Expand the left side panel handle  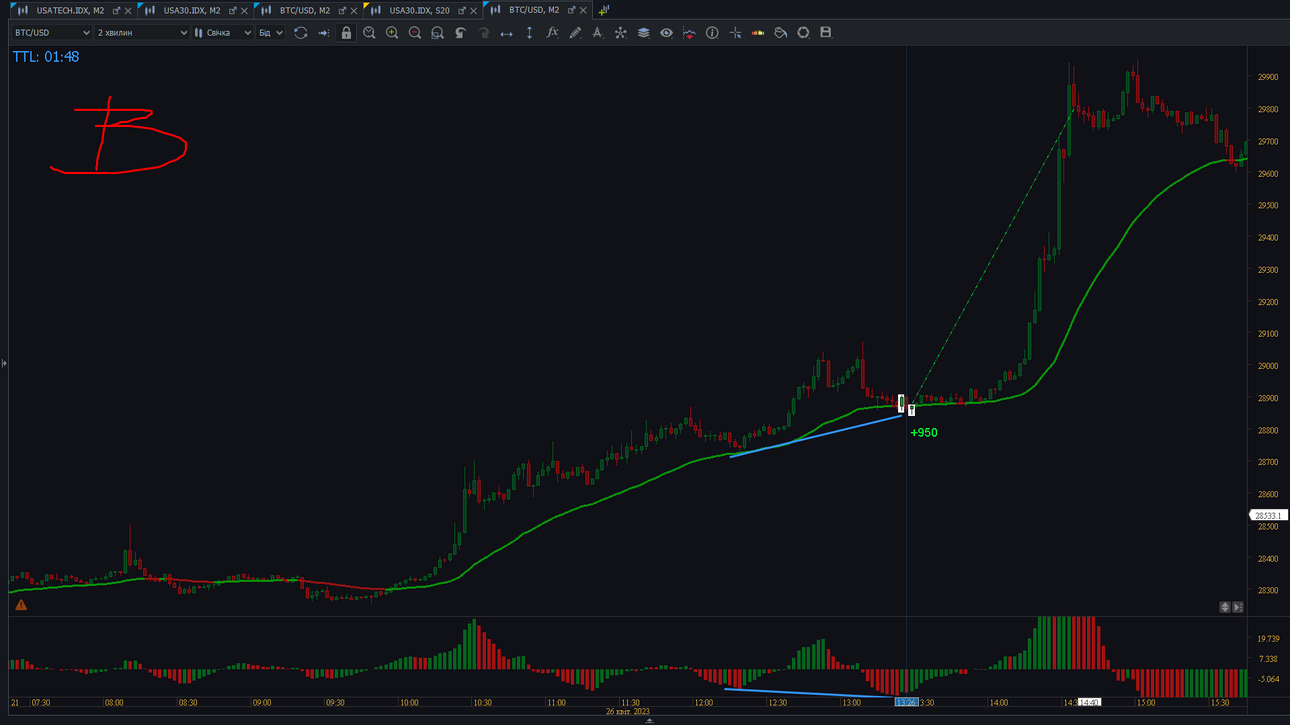point(4,363)
